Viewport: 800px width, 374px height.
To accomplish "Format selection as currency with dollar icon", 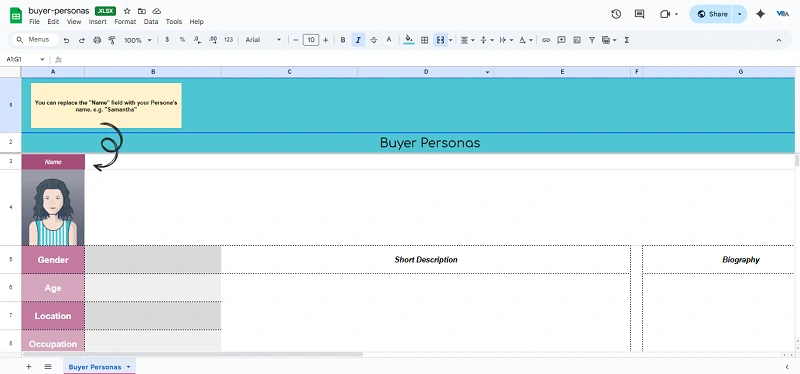I will [167, 40].
